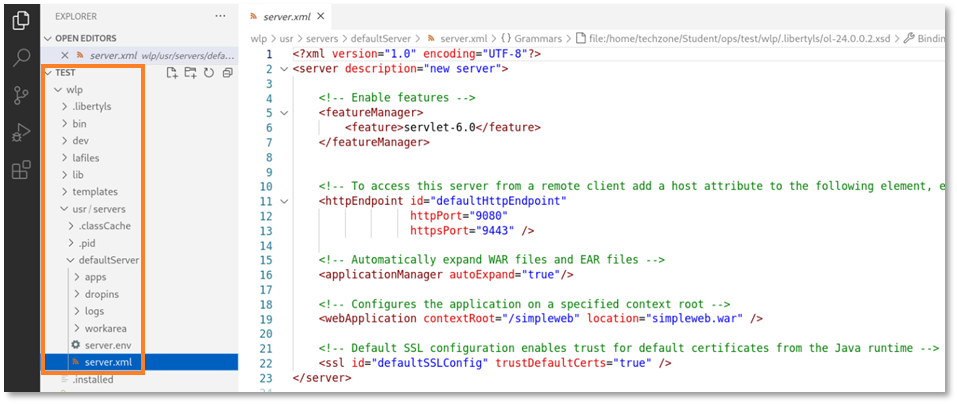Select server.env file in tree

tap(109, 344)
